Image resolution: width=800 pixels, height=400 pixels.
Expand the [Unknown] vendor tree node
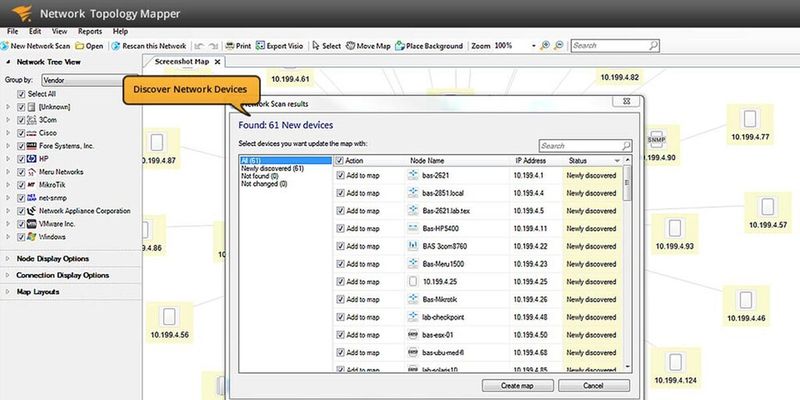tap(8, 107)
